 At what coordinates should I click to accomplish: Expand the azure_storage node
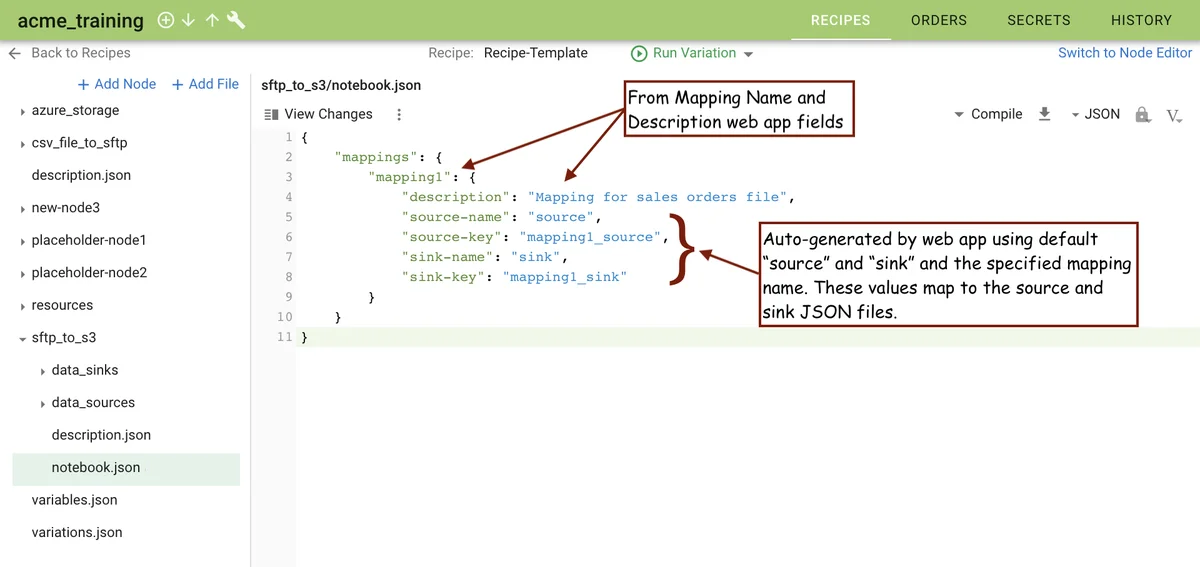[x=23, y=111]
